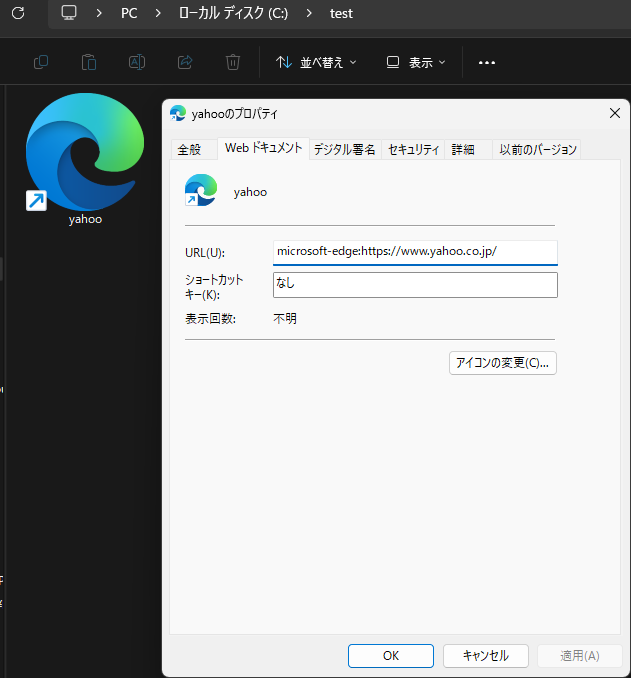This screenshot has height=678, width=631.
Task: Open the 表示 view dropdown
Action: (416, 62)
